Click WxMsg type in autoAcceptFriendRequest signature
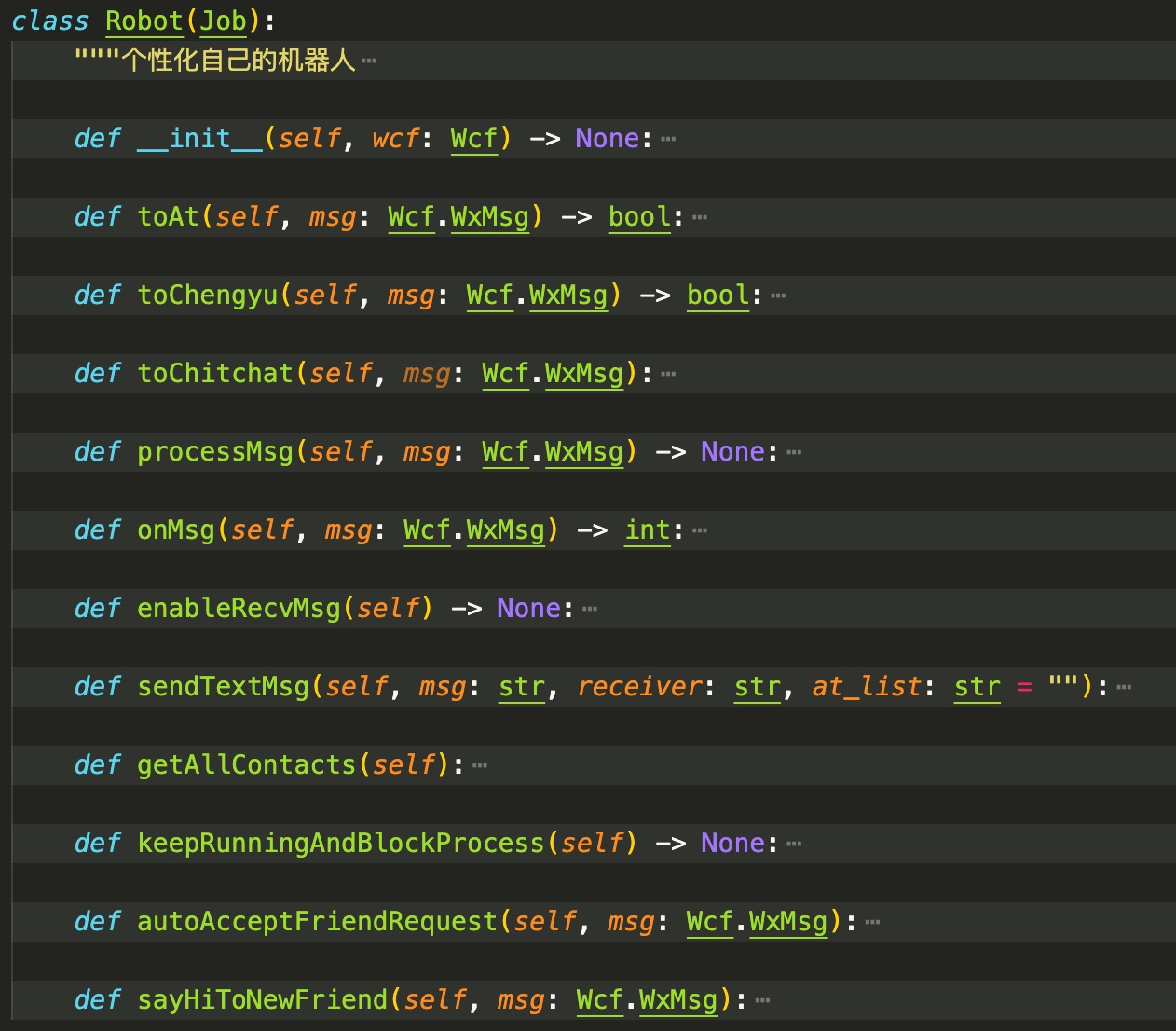Image resolution: width=1176 pixels, height=1031 pixels. tap(788, 922)
